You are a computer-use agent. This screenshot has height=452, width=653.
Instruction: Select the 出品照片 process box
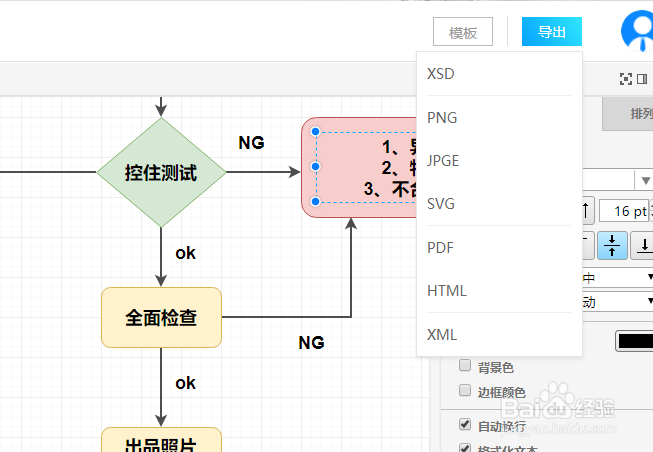161,440
